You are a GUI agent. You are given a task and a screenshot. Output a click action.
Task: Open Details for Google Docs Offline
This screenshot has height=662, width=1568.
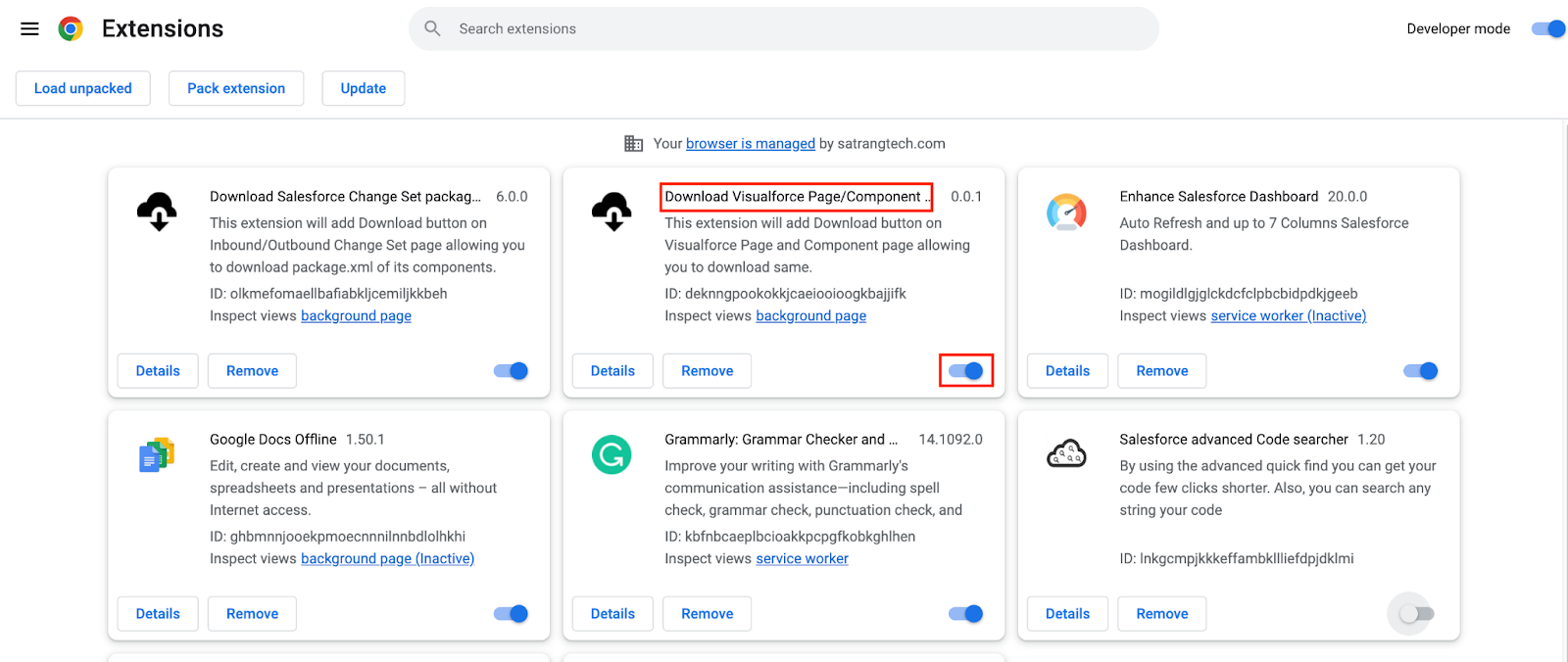pos(158,614)
